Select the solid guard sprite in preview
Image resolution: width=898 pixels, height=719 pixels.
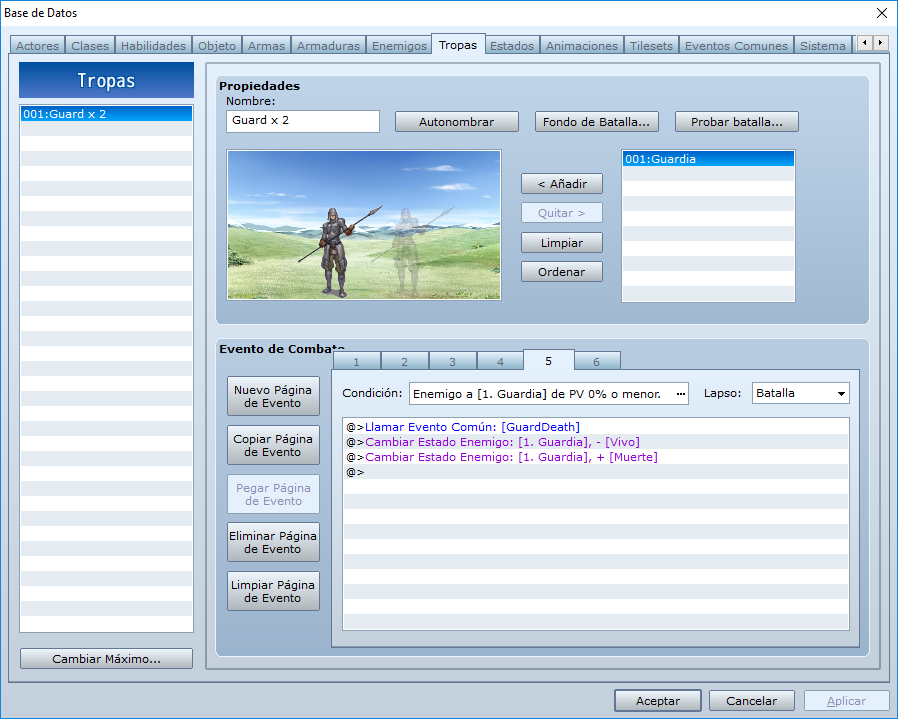point(337,252)
